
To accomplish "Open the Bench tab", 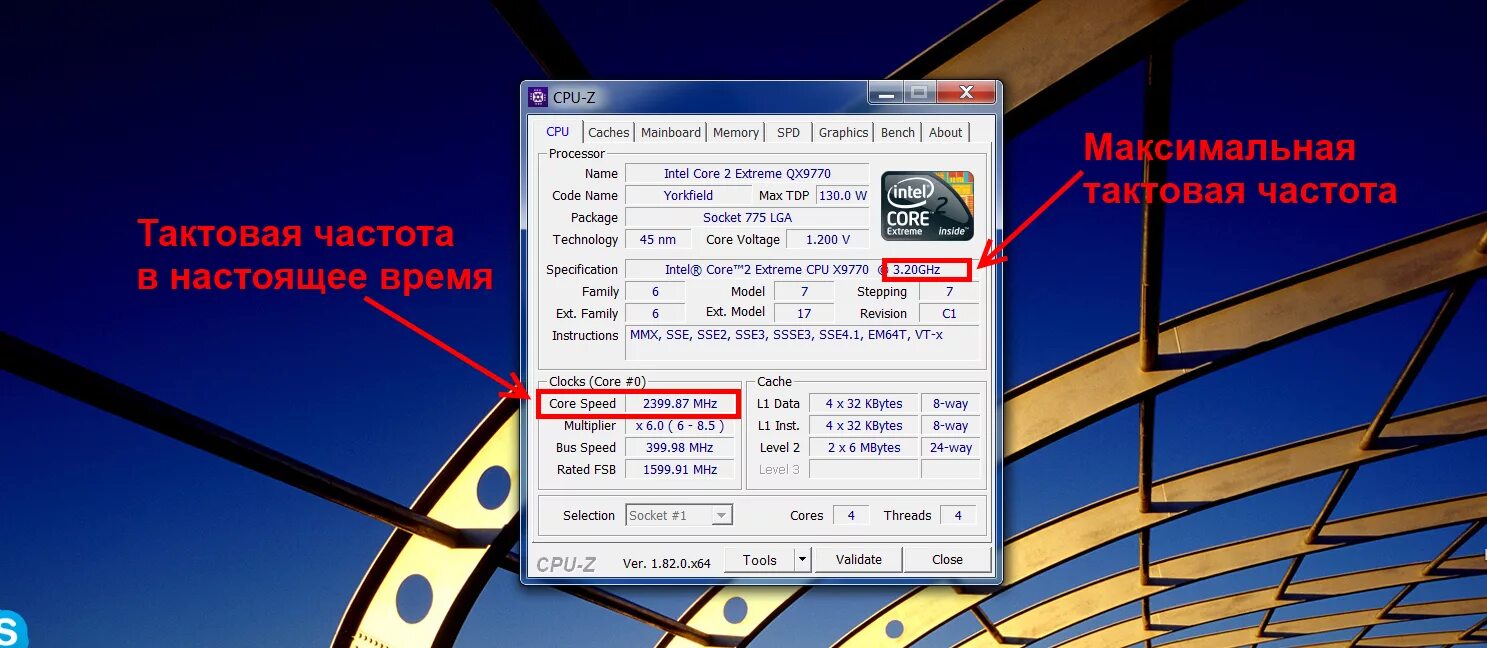I will 898,132.
